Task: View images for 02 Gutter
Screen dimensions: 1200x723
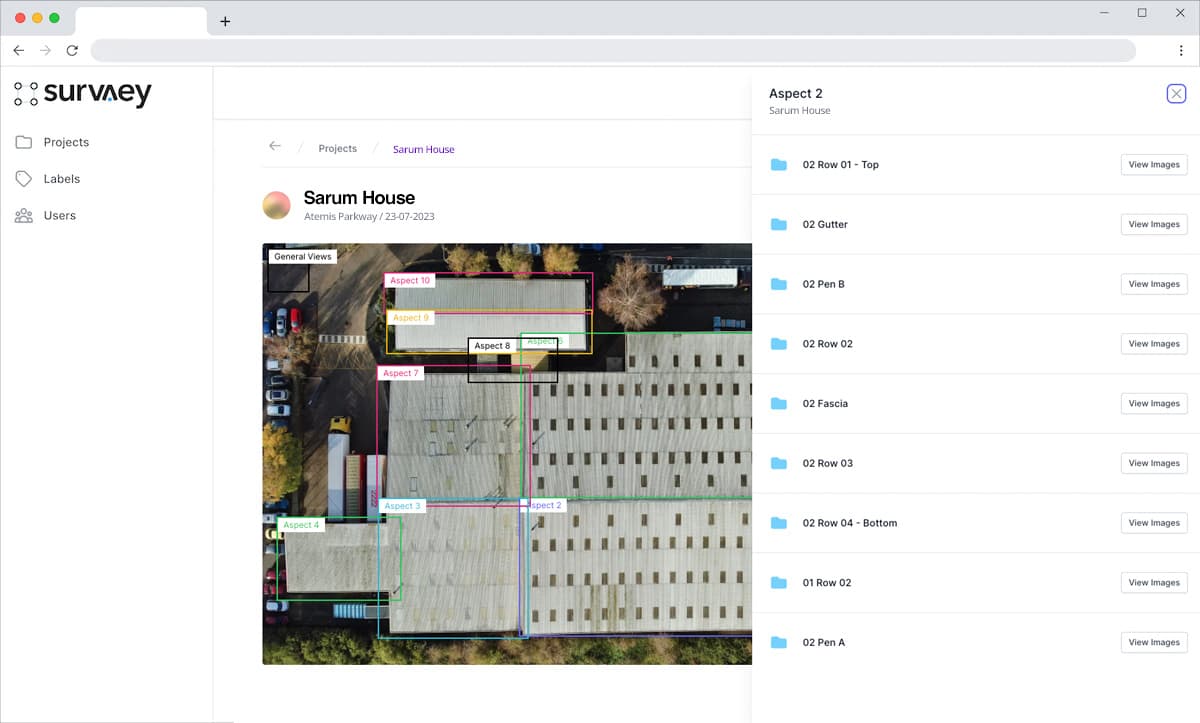Action: click(x=1153, y=225)
